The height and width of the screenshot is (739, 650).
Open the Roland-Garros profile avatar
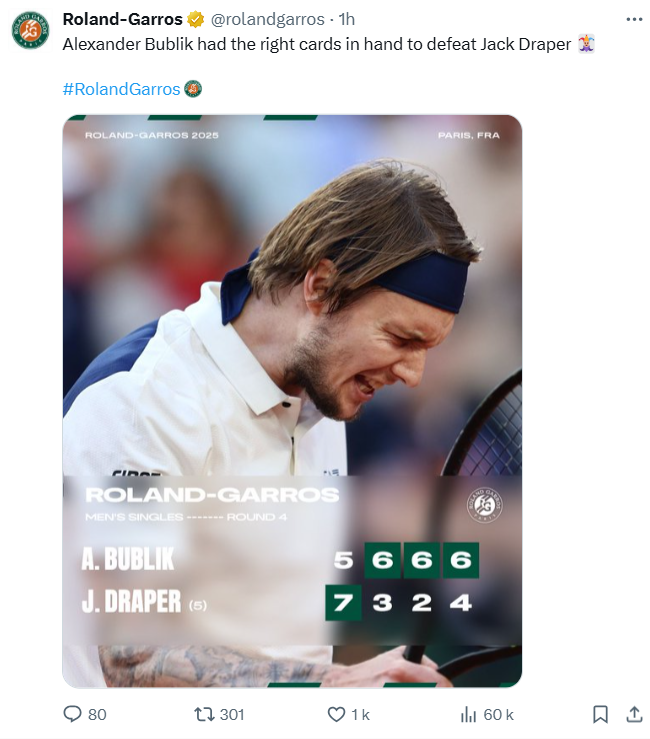point(30,30)
